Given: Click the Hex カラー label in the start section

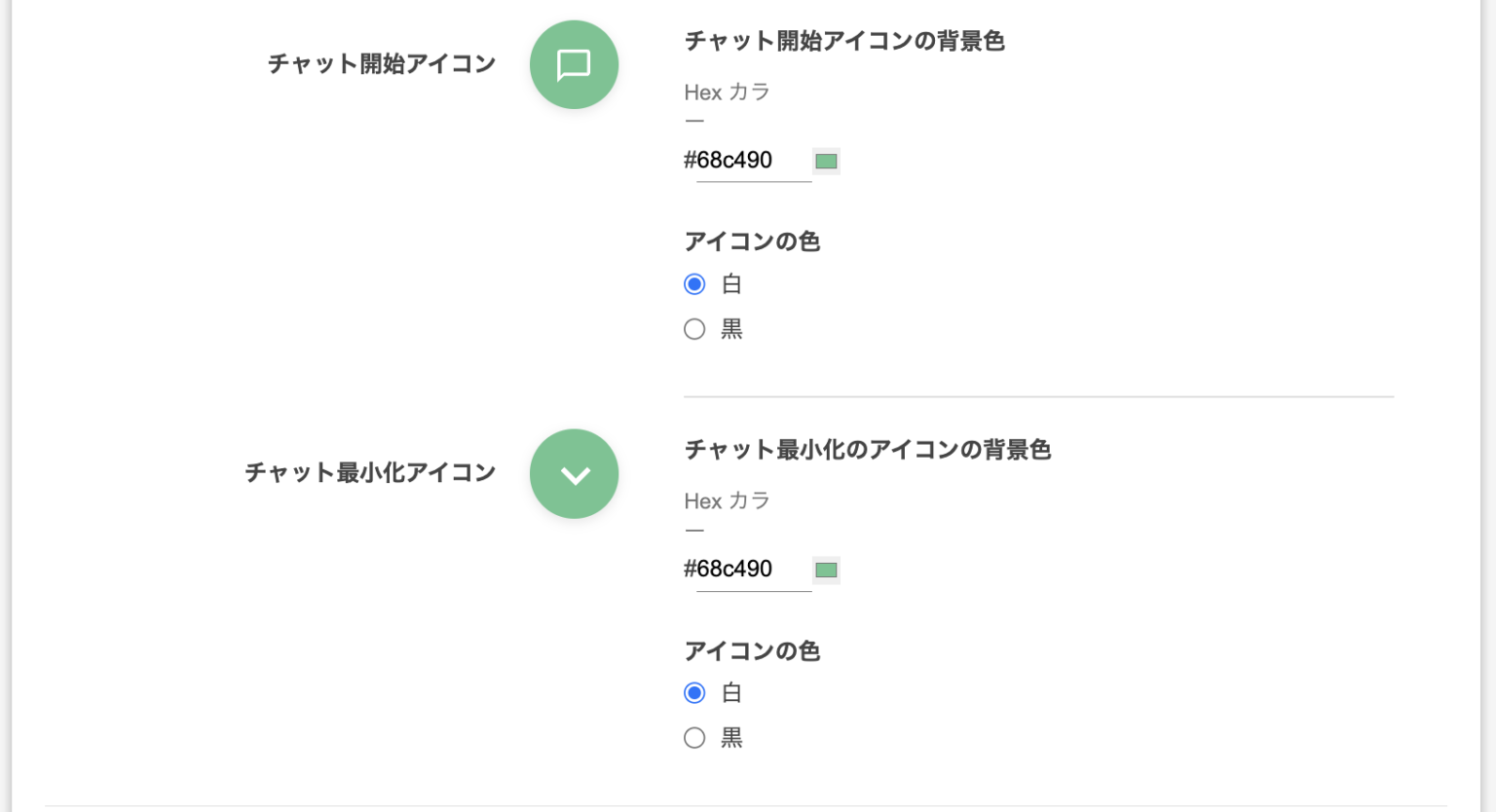Looking at the screenshot, I should 728,92.
